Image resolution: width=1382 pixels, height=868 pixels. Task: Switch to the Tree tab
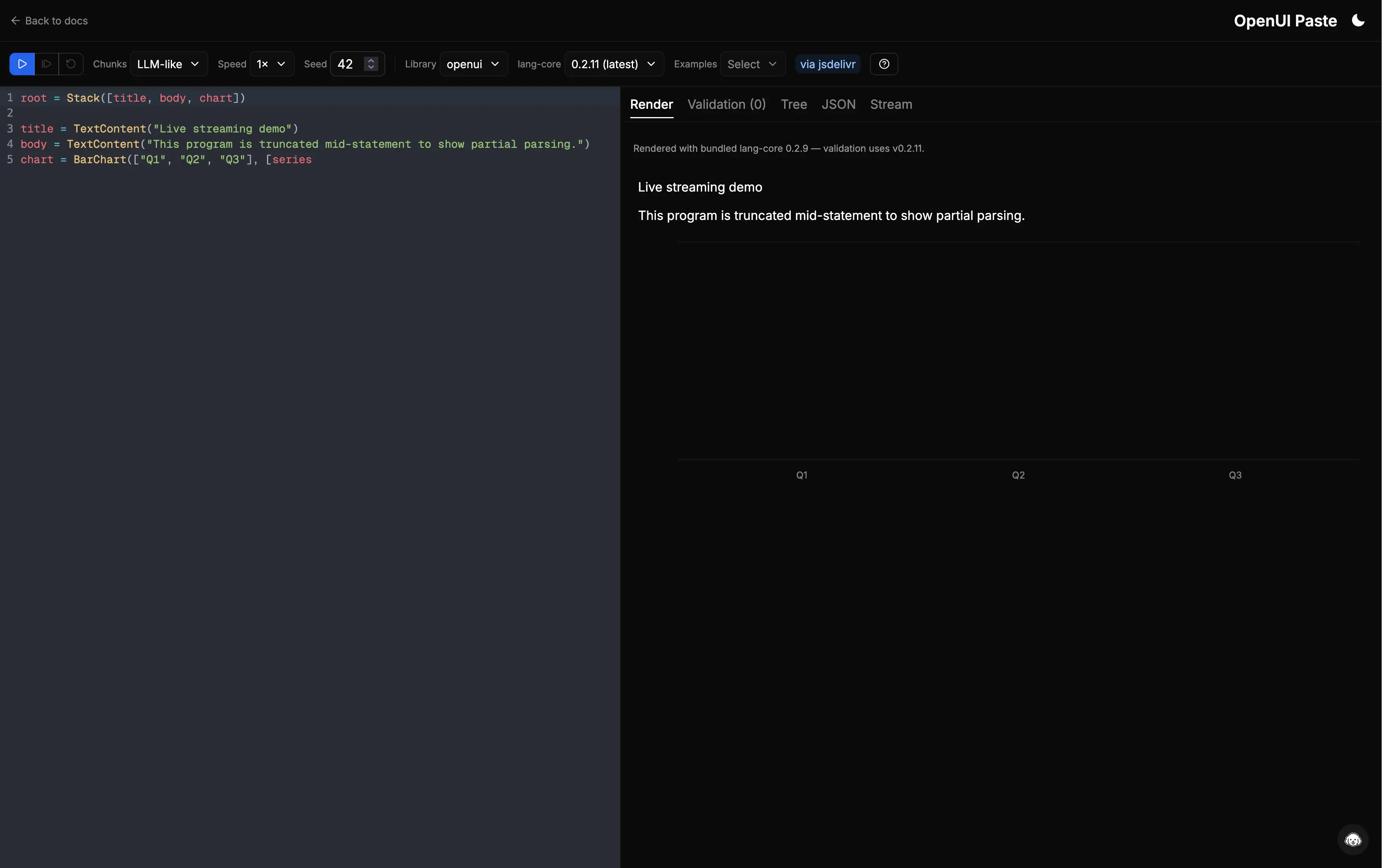pyautogui.click(x=794, y=104)
